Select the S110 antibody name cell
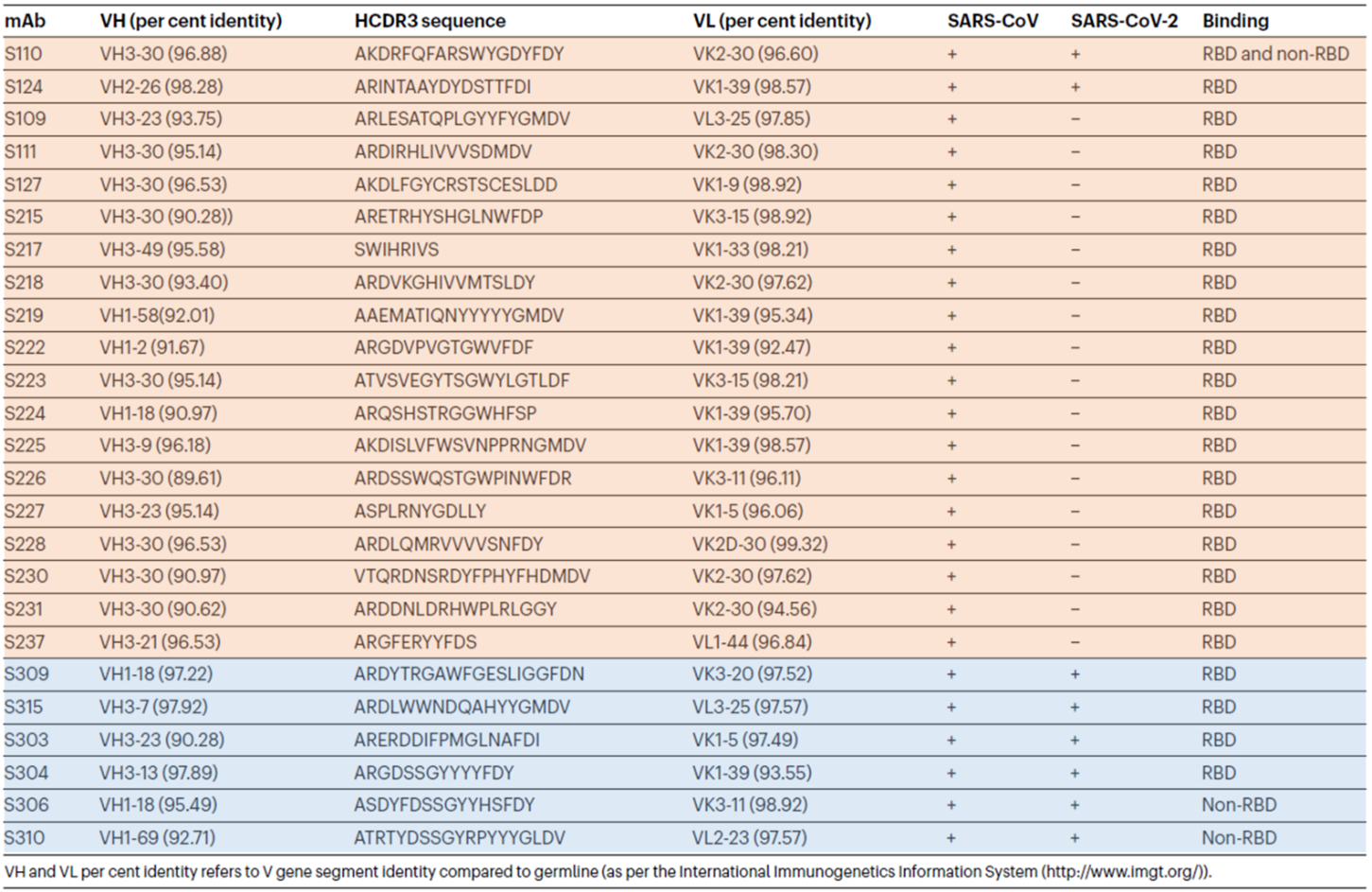1372x892 pixels. [x=24, y=54]
